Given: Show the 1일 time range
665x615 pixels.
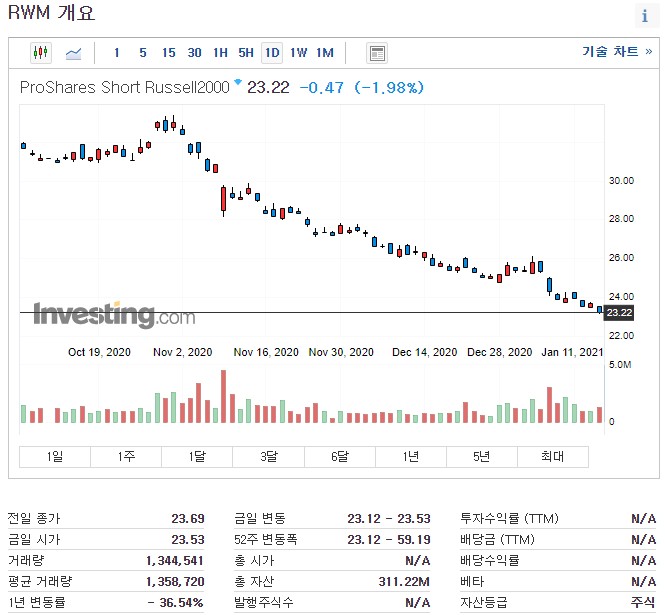Looking at the screenshot, I should point(55,456).
